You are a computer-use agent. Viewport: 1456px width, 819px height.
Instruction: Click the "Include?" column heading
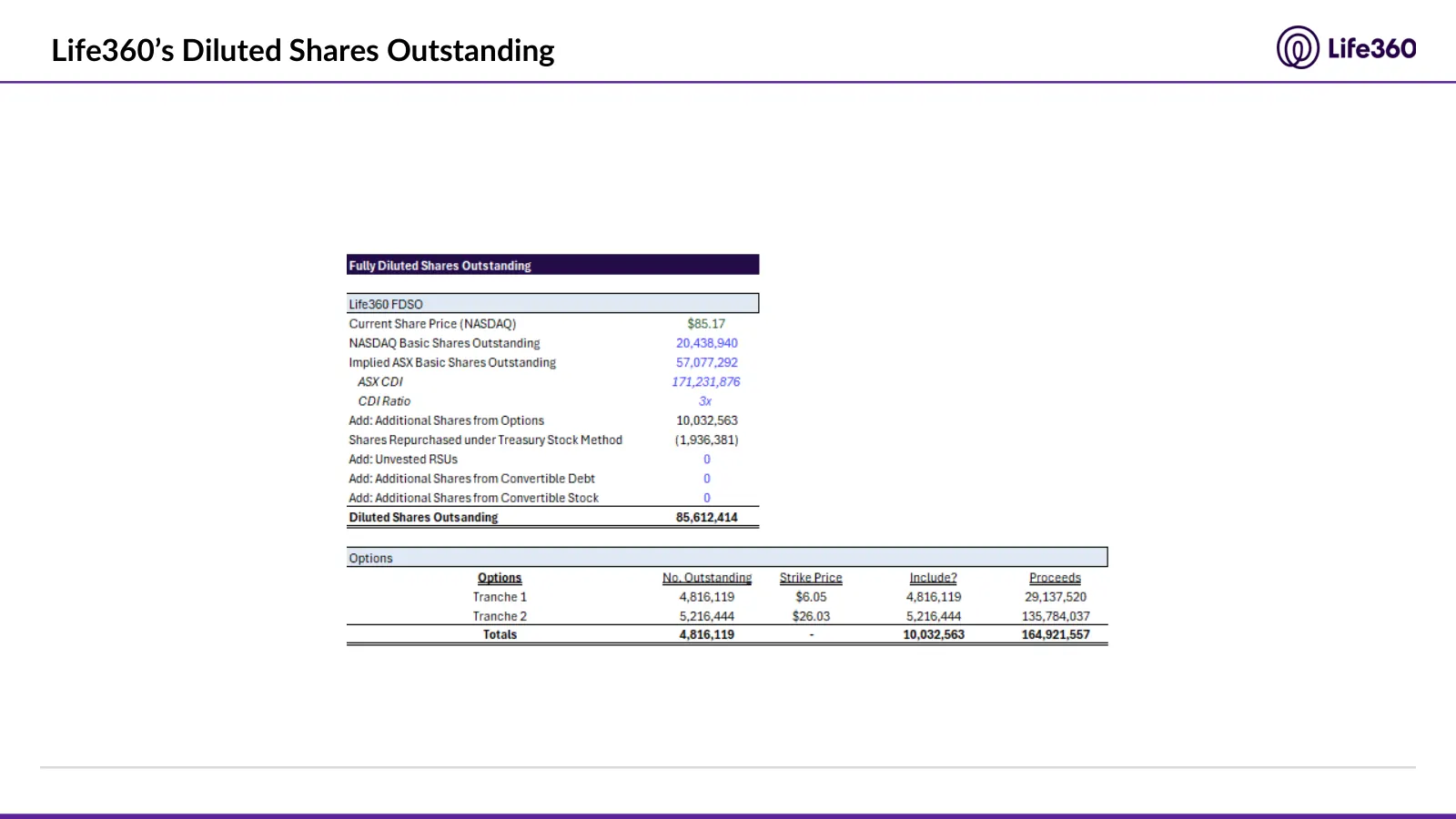pos(934,578)
